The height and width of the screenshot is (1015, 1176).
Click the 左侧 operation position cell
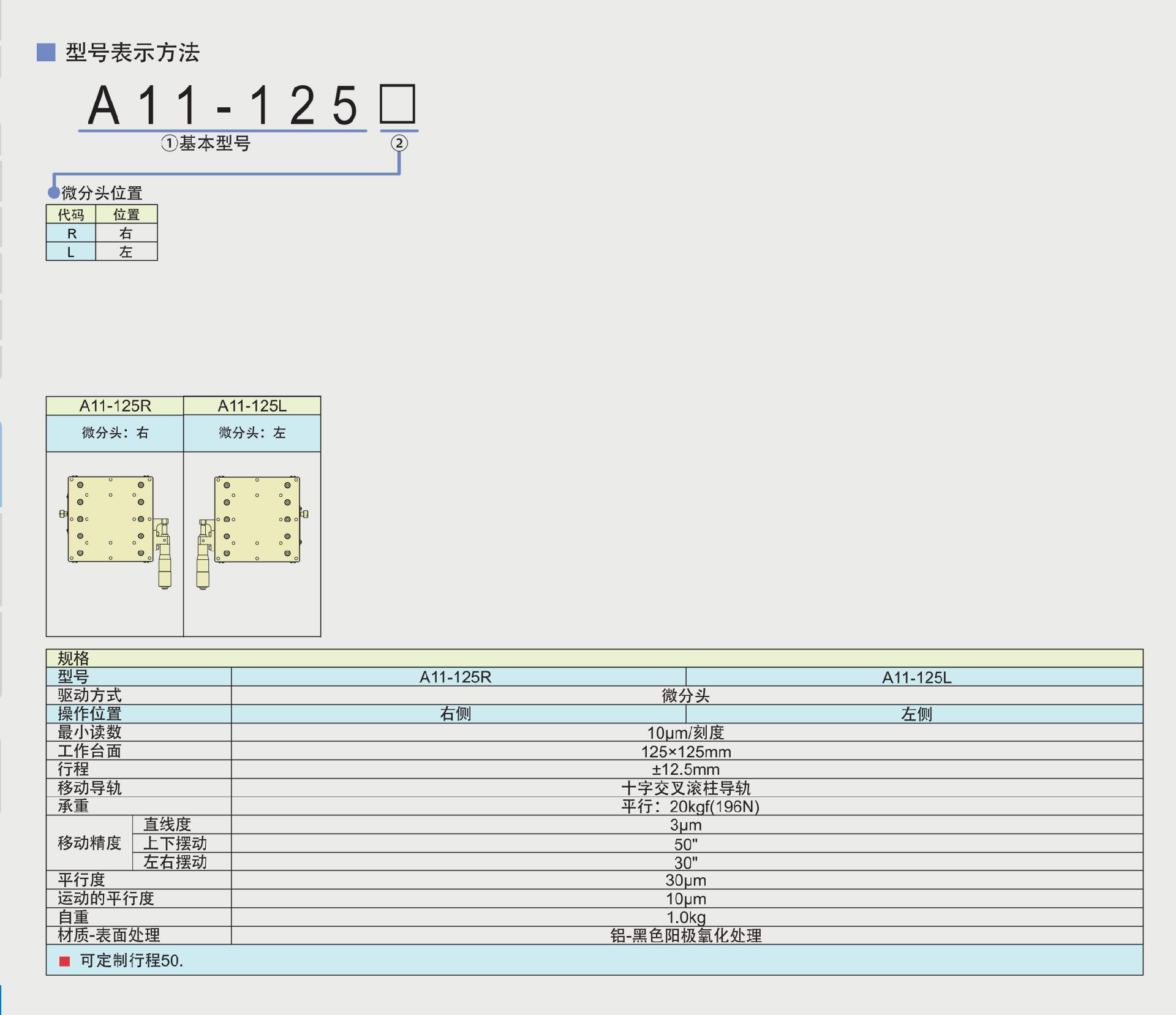[916, 714]
